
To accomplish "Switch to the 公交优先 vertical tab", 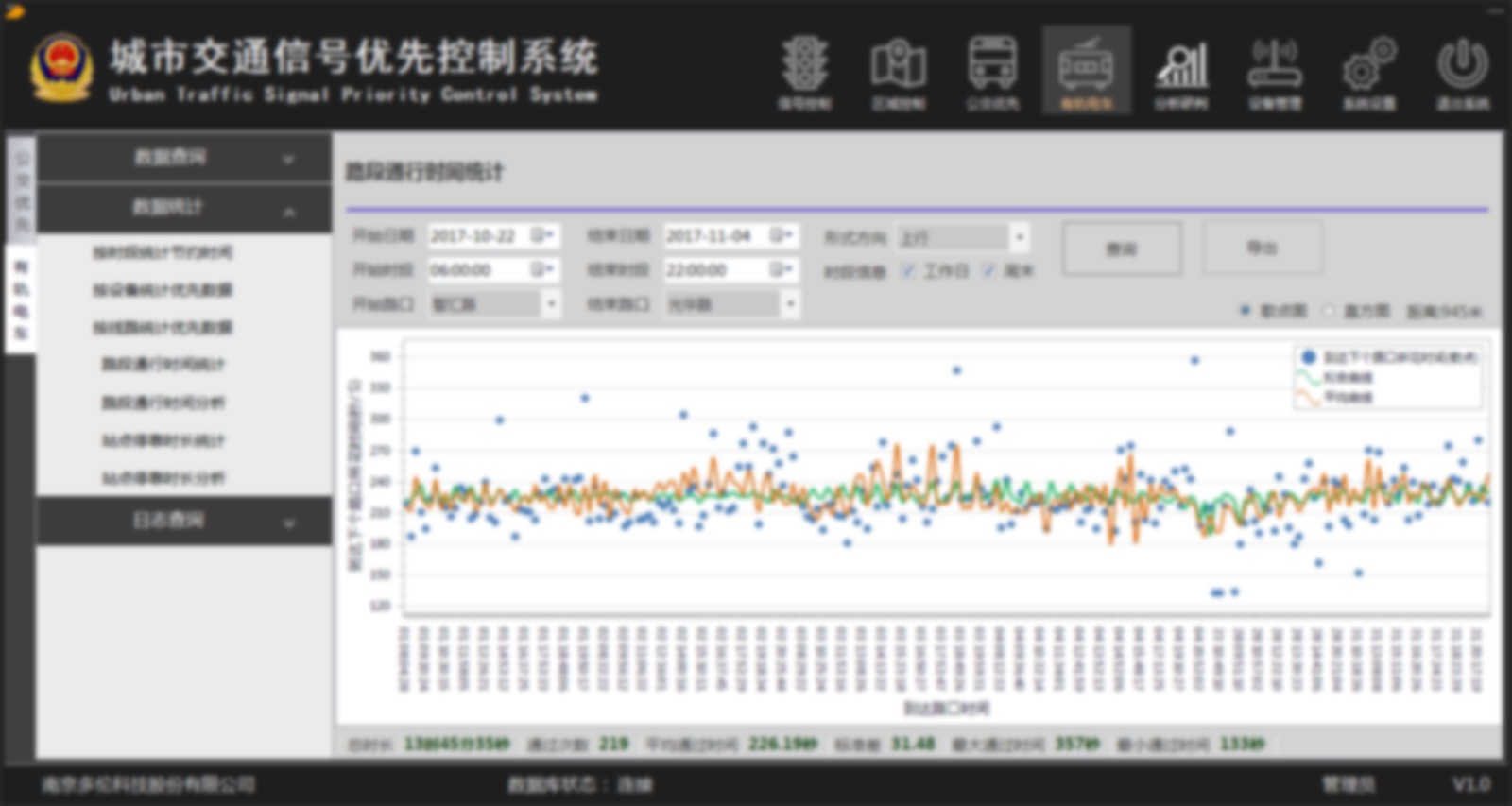I will pos(21,190).
